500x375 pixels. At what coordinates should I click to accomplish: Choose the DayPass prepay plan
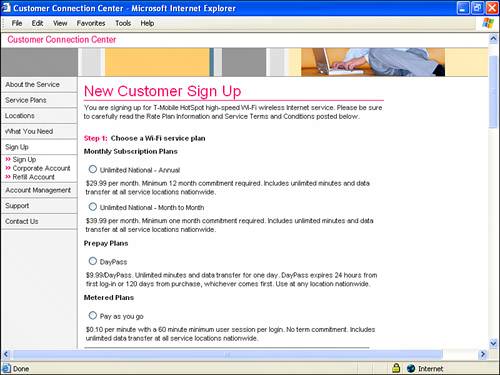(93, 261)
